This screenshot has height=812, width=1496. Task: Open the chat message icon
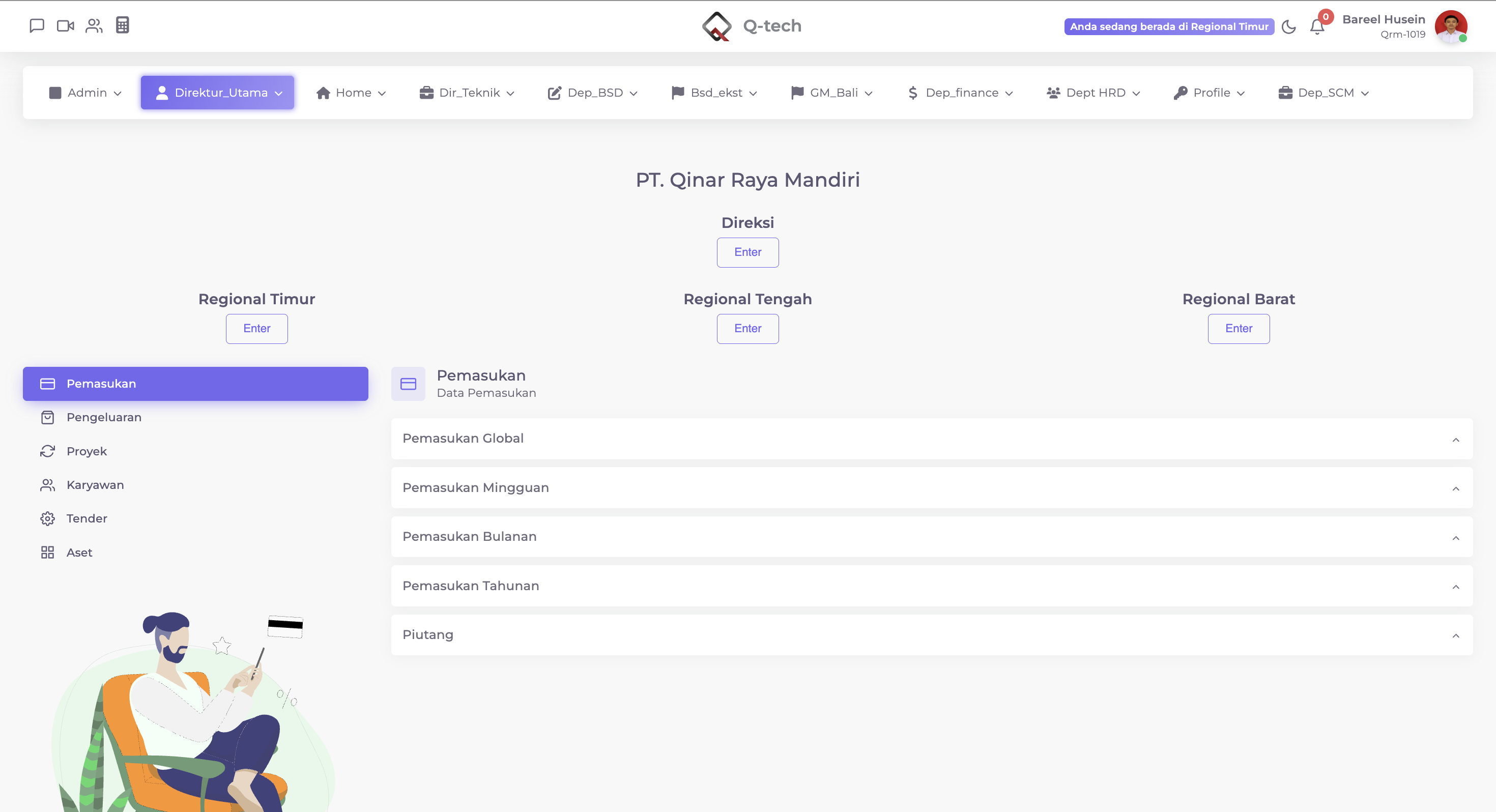[37, 25]
